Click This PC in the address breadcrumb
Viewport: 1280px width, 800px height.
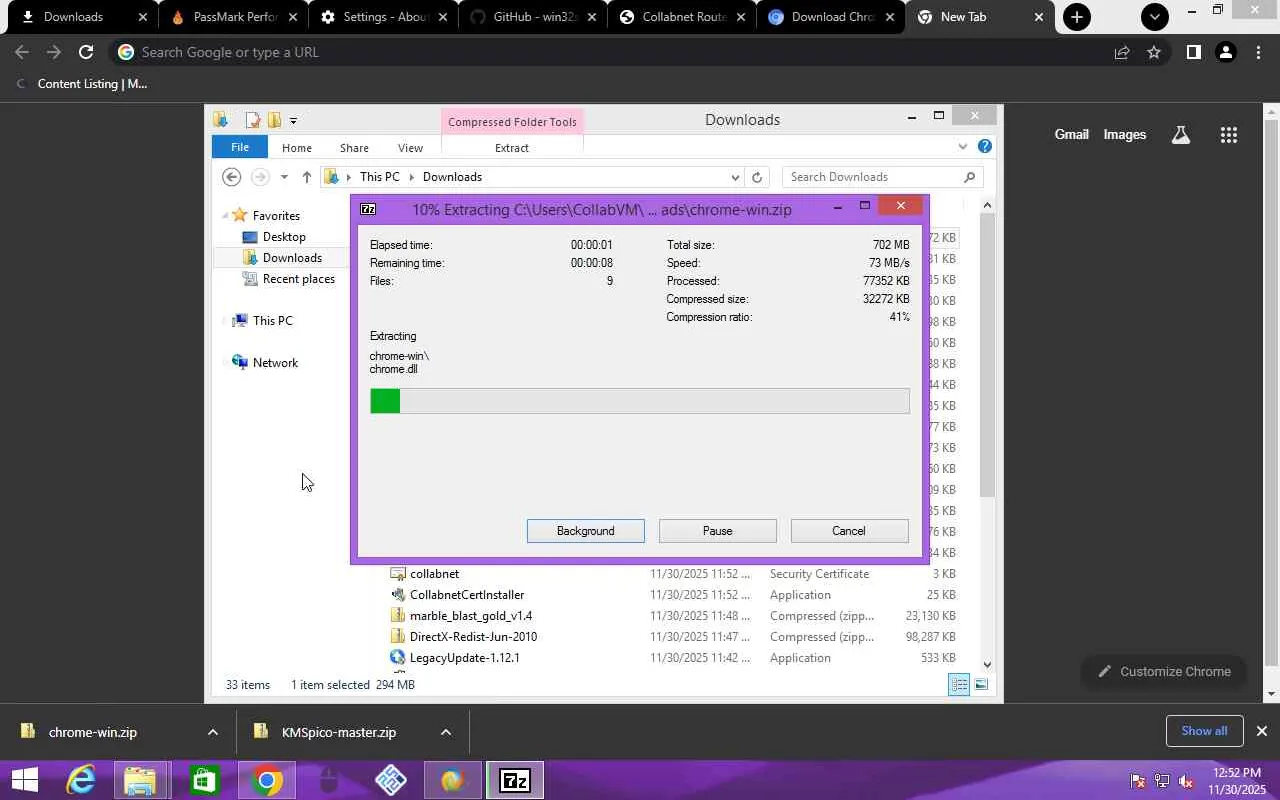coord(379,177)
